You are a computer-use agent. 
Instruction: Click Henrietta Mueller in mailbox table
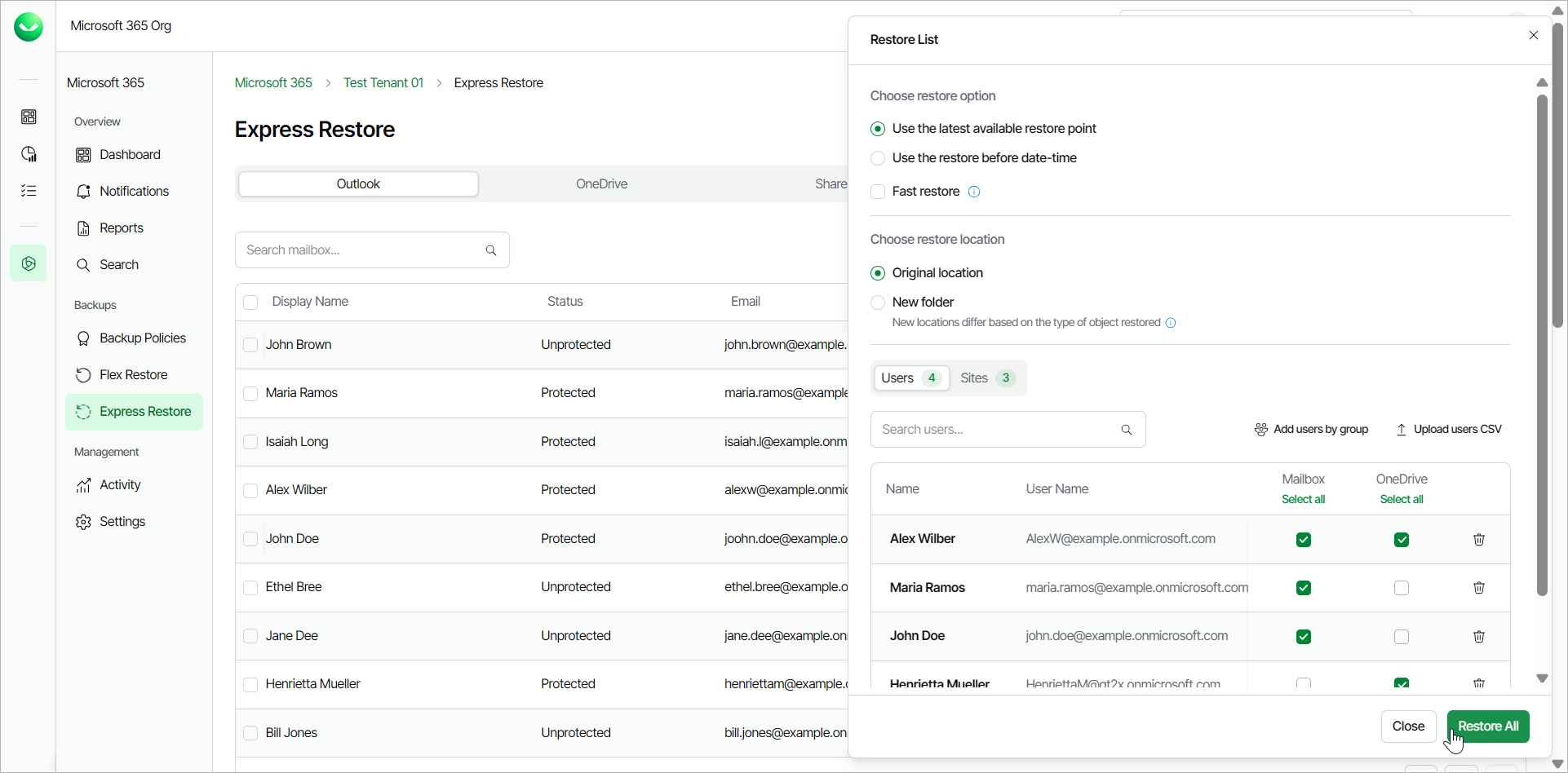click(312, 684)
